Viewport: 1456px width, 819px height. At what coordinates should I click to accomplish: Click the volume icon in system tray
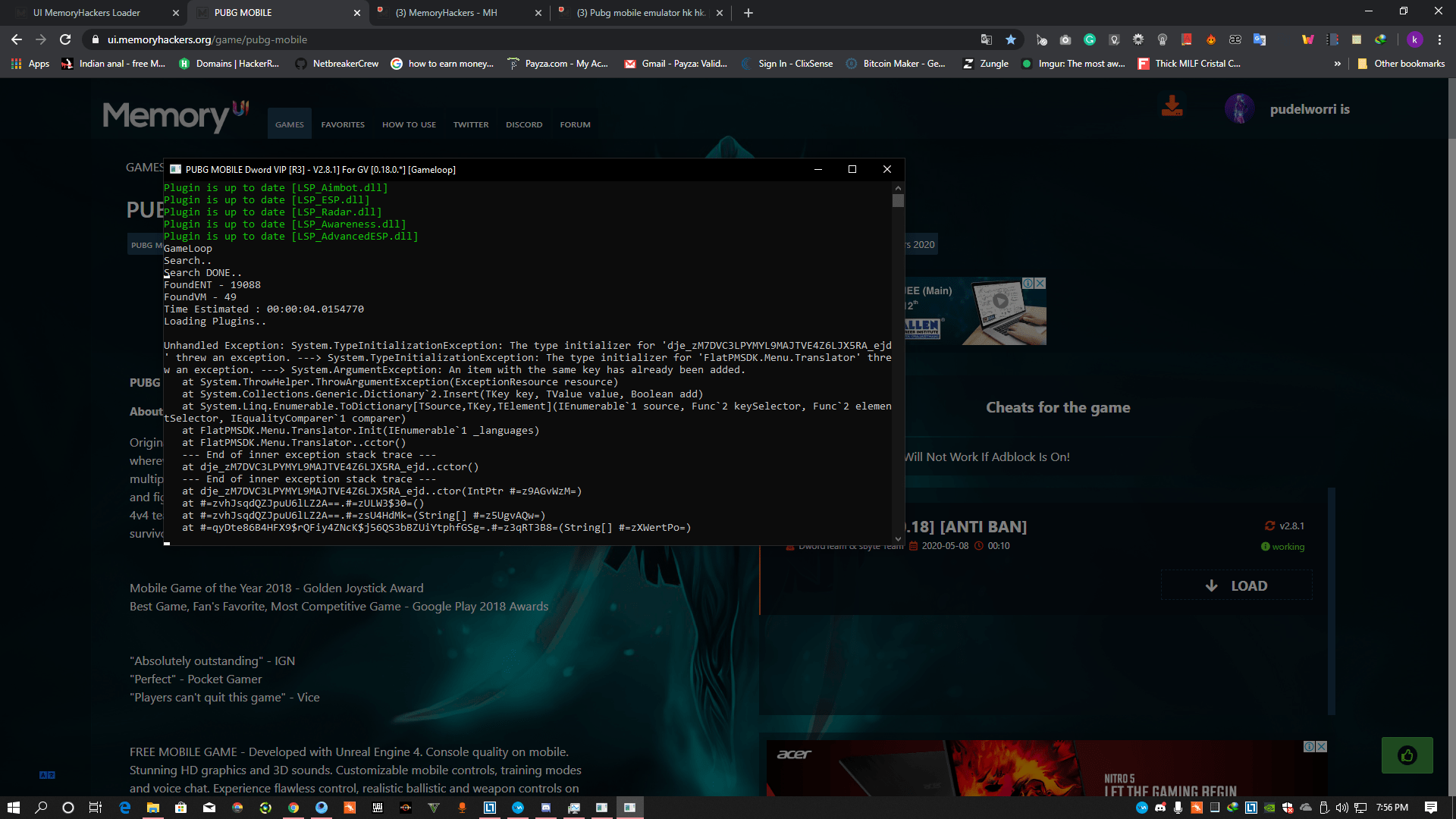tap(1342, 808)
